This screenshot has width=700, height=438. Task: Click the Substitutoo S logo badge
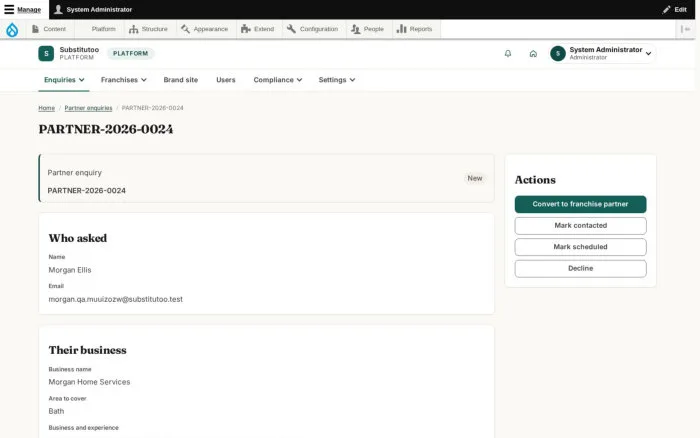[46, 54]
